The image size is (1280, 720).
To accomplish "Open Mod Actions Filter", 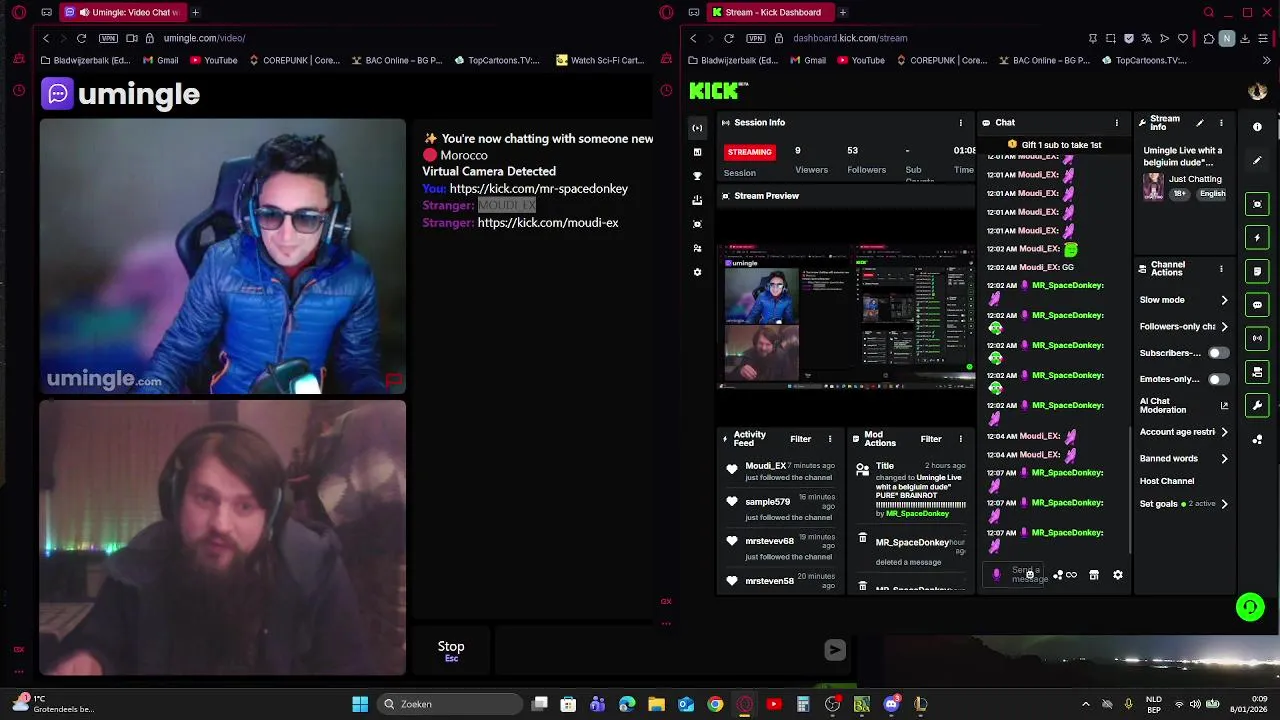I will pyautogui.click(x=931, y=439).
